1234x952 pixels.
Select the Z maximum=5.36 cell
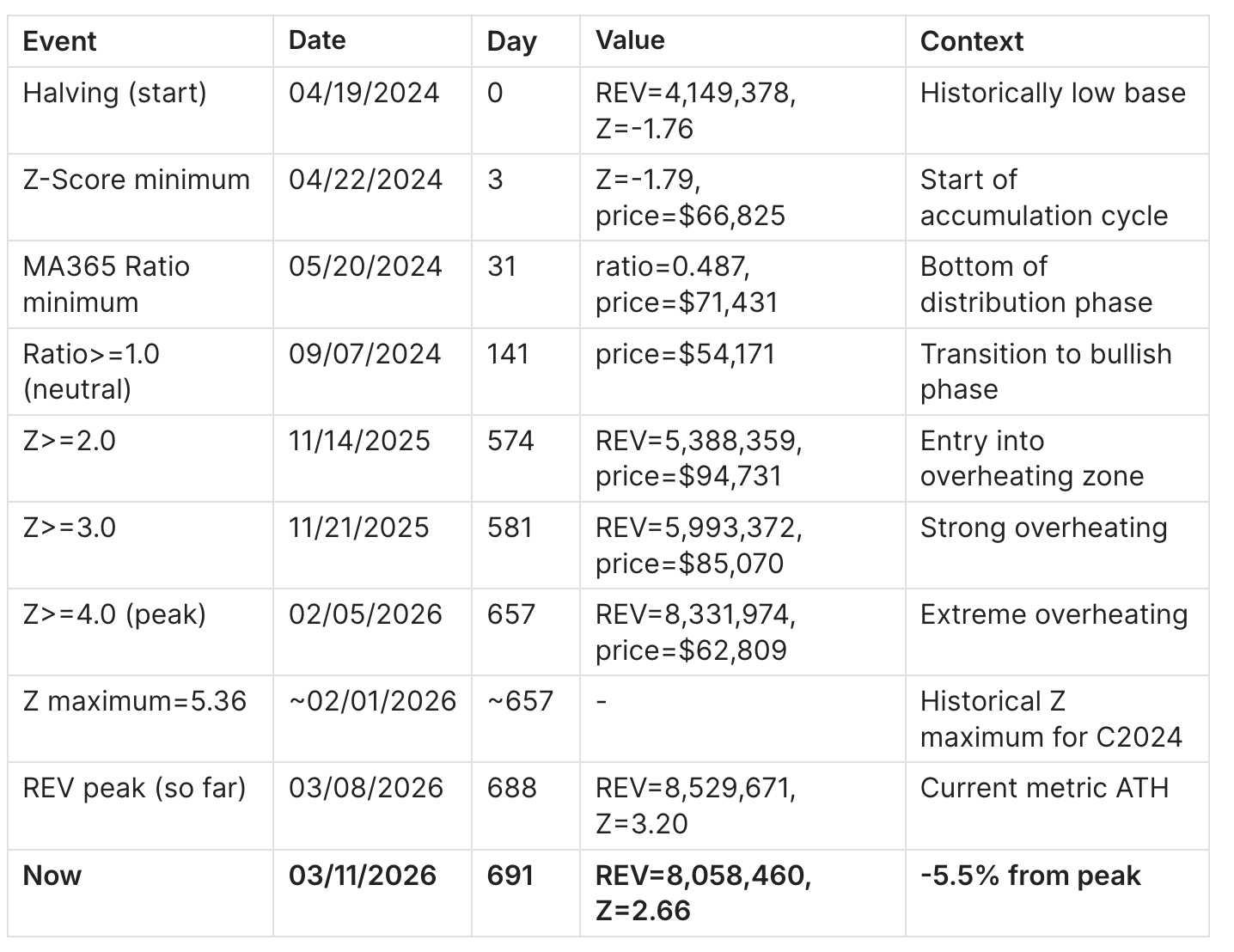click(x=135, y=701)
